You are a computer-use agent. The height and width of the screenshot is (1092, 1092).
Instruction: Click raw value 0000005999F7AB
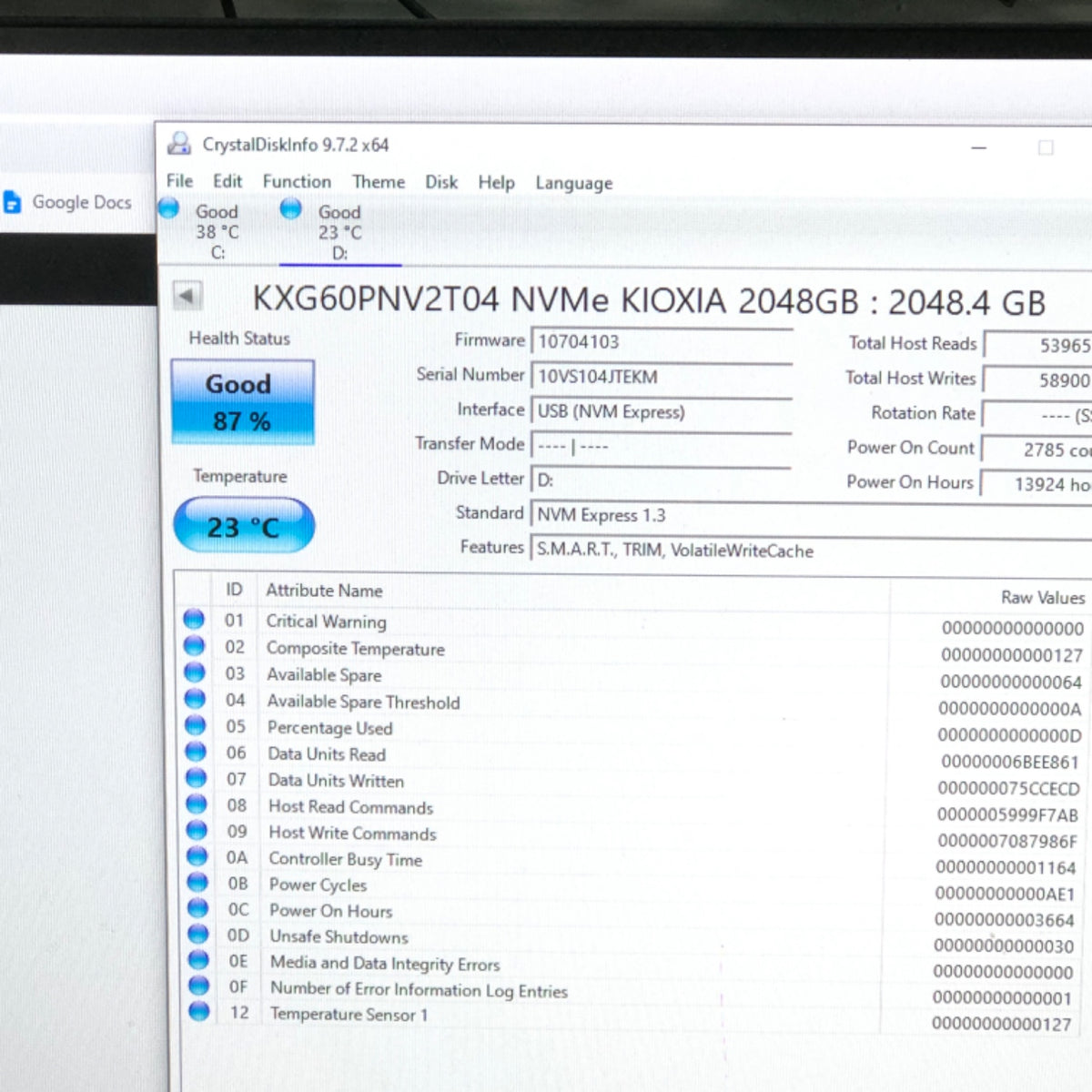[1007, 814]
